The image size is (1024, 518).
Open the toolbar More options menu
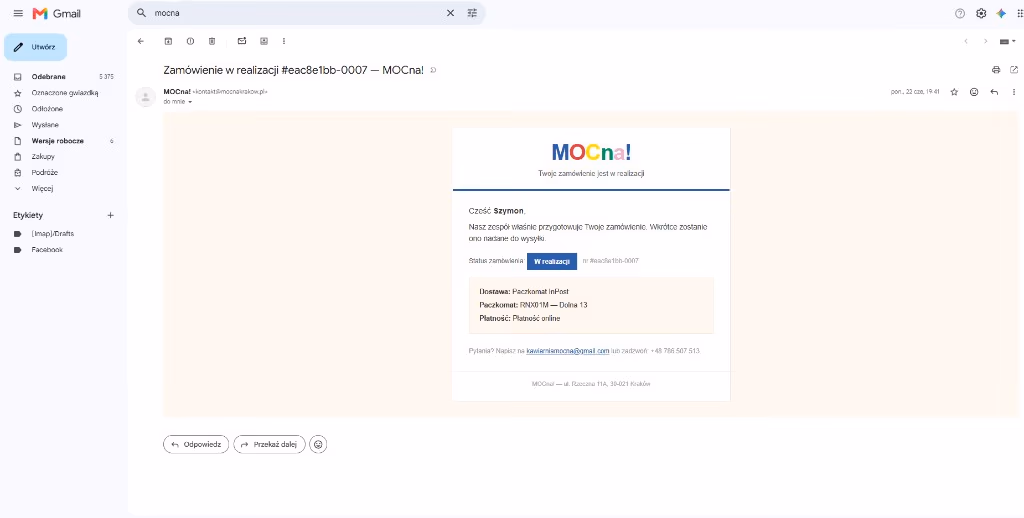284,41
